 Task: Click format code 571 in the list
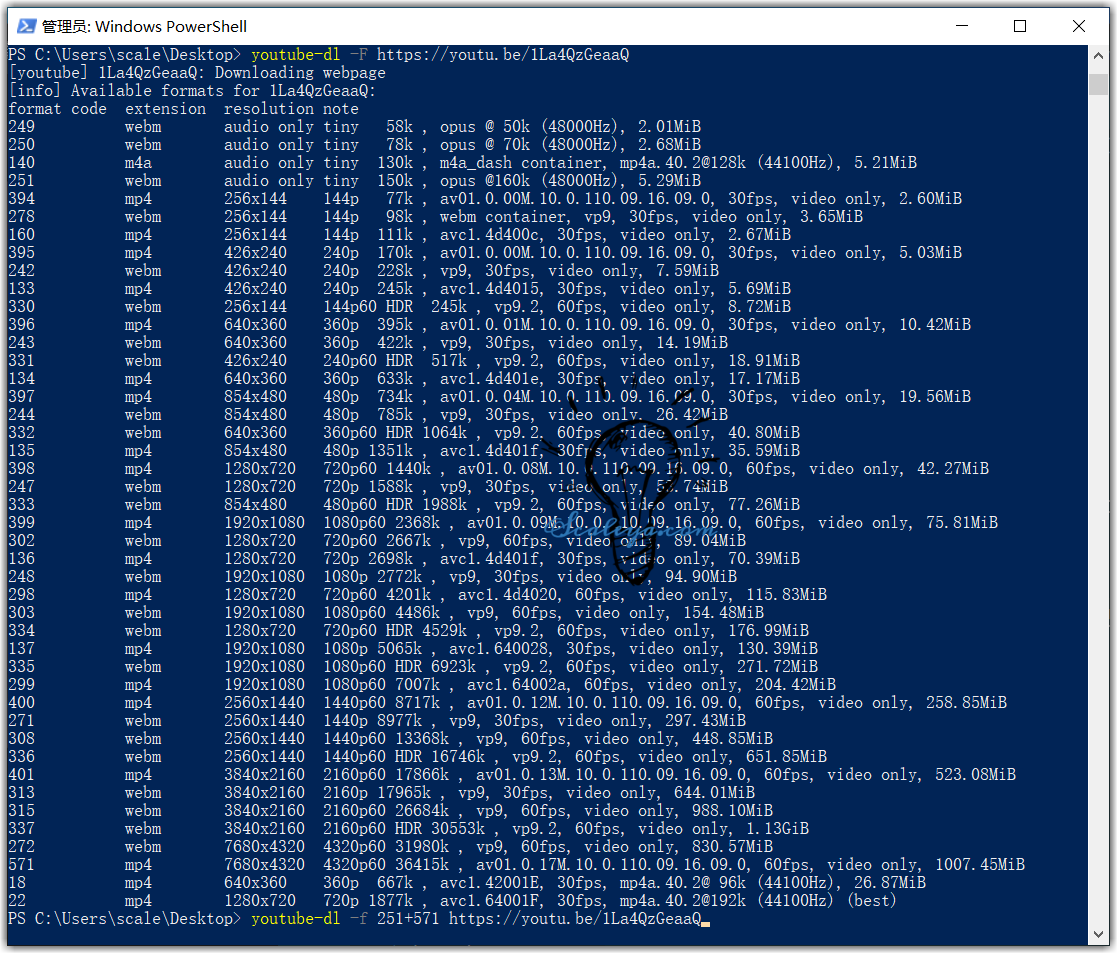[x=21, y=865]
